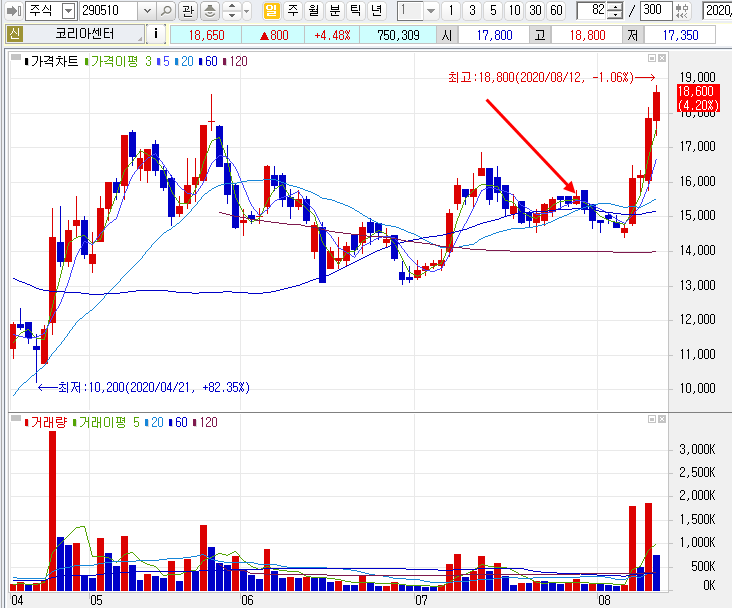Click the opening price 17,800

pyautogui.click(x=494, y=35)
